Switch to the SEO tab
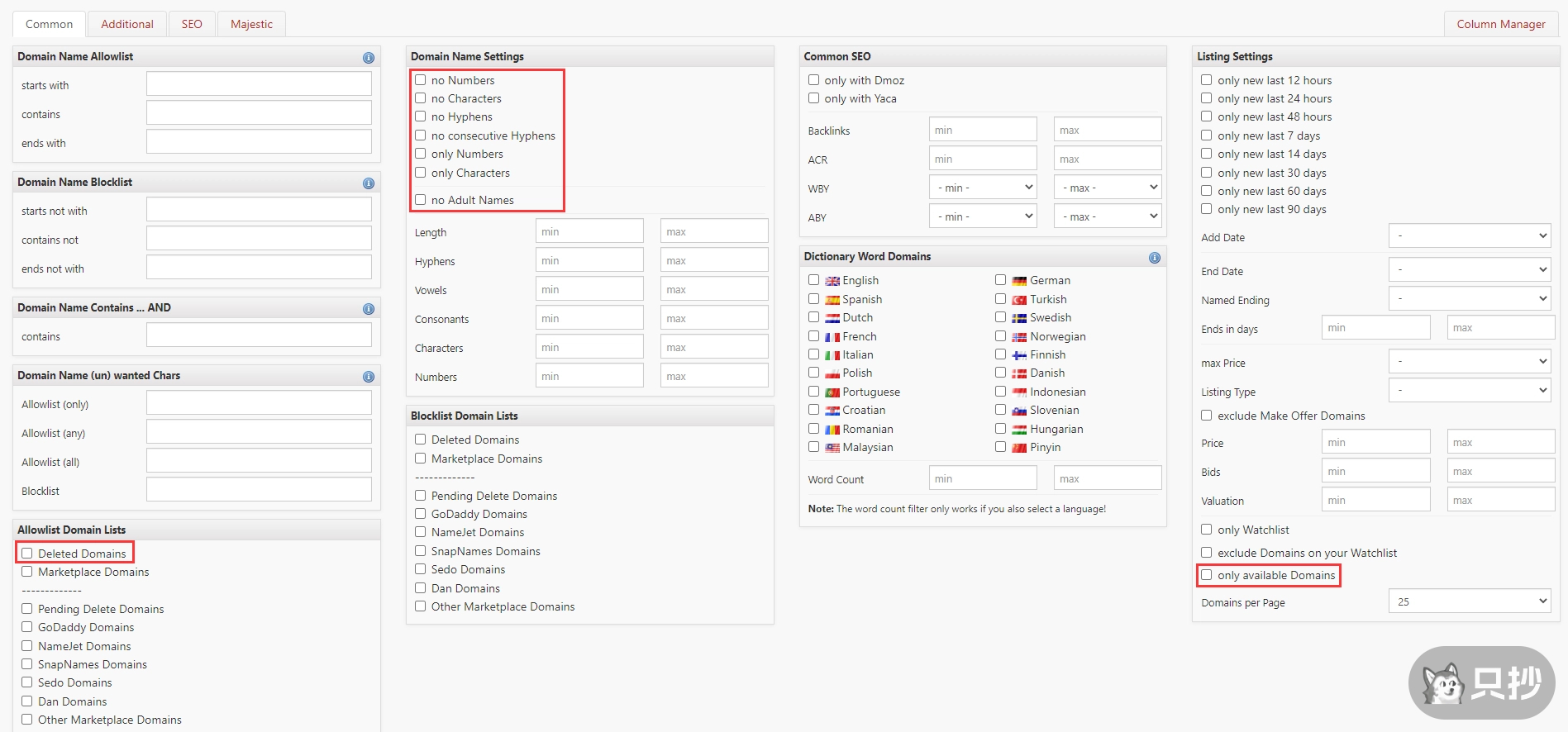The image size is (1568, 732). click(x=192, y=24)
